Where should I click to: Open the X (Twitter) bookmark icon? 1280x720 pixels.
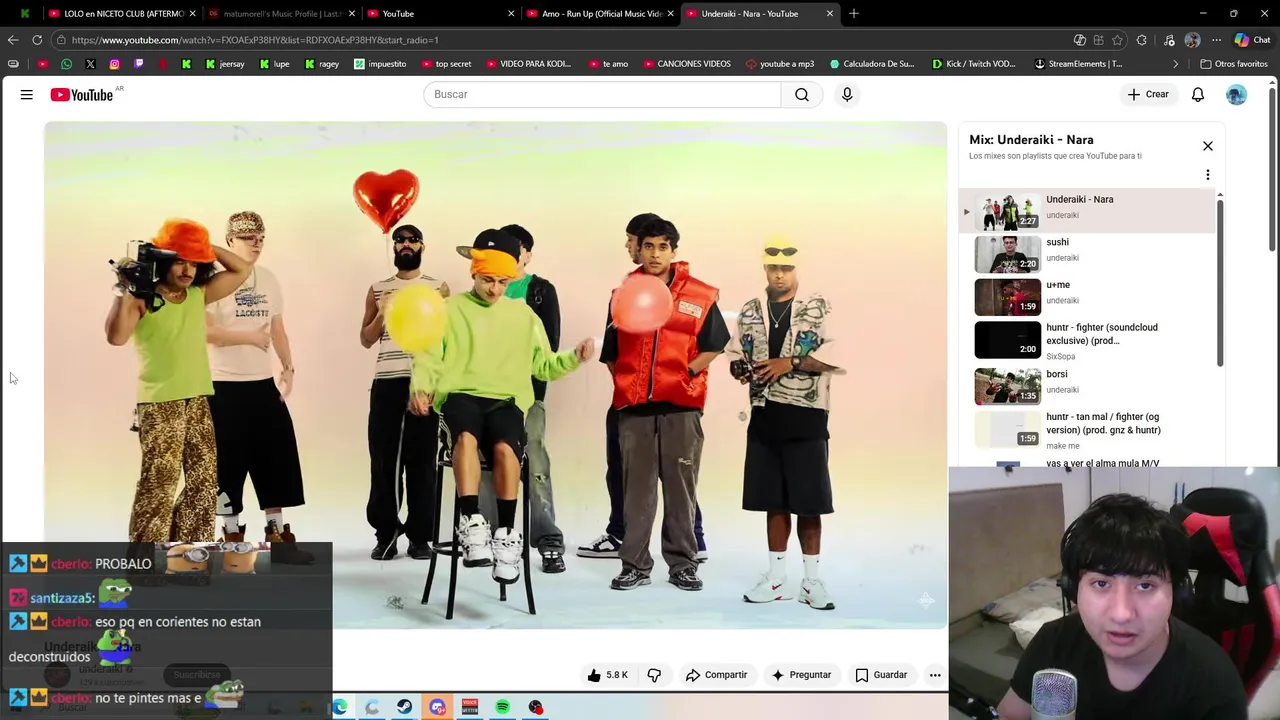click(90, 64)
